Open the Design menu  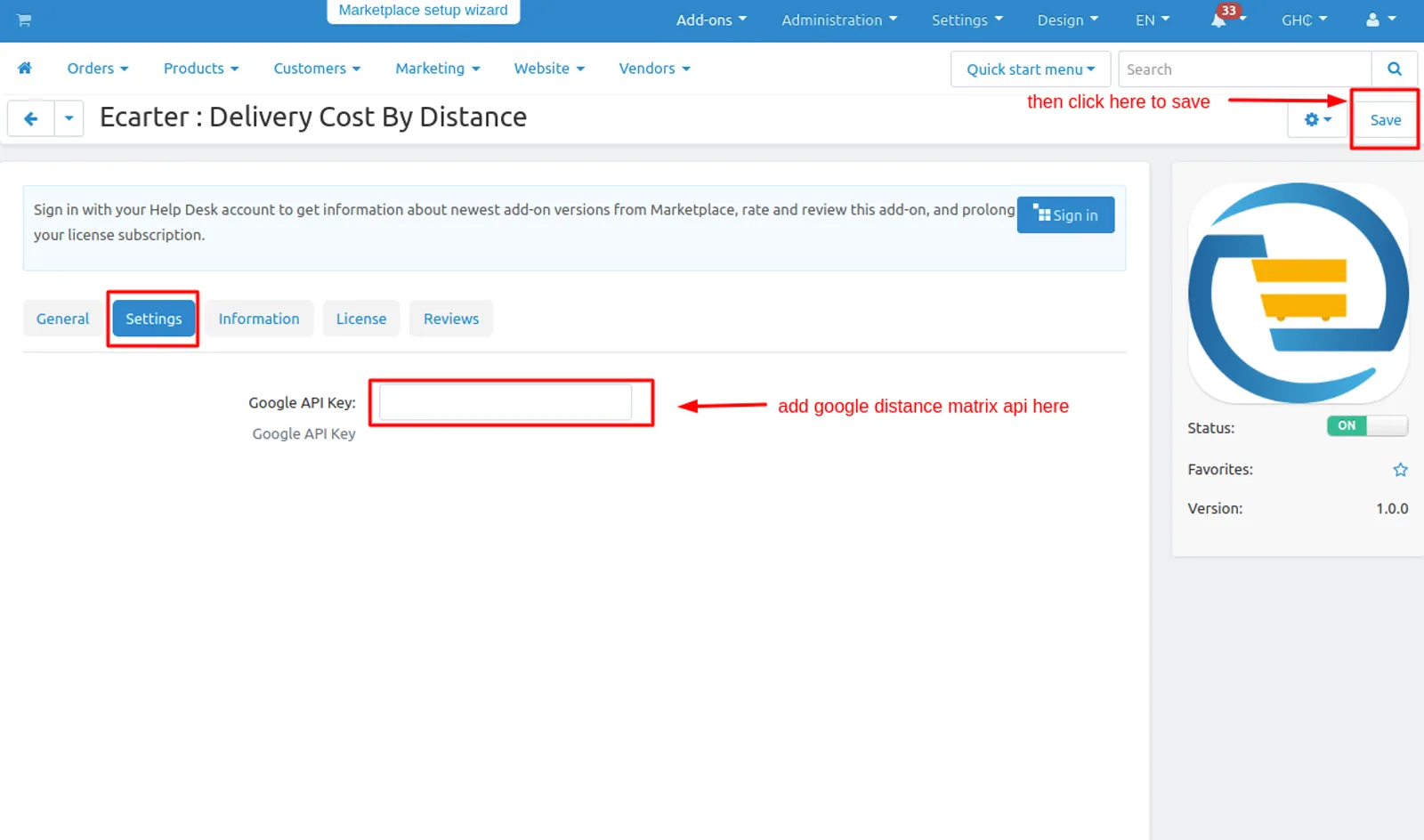pyautogui.click(x=1067, y=20)
